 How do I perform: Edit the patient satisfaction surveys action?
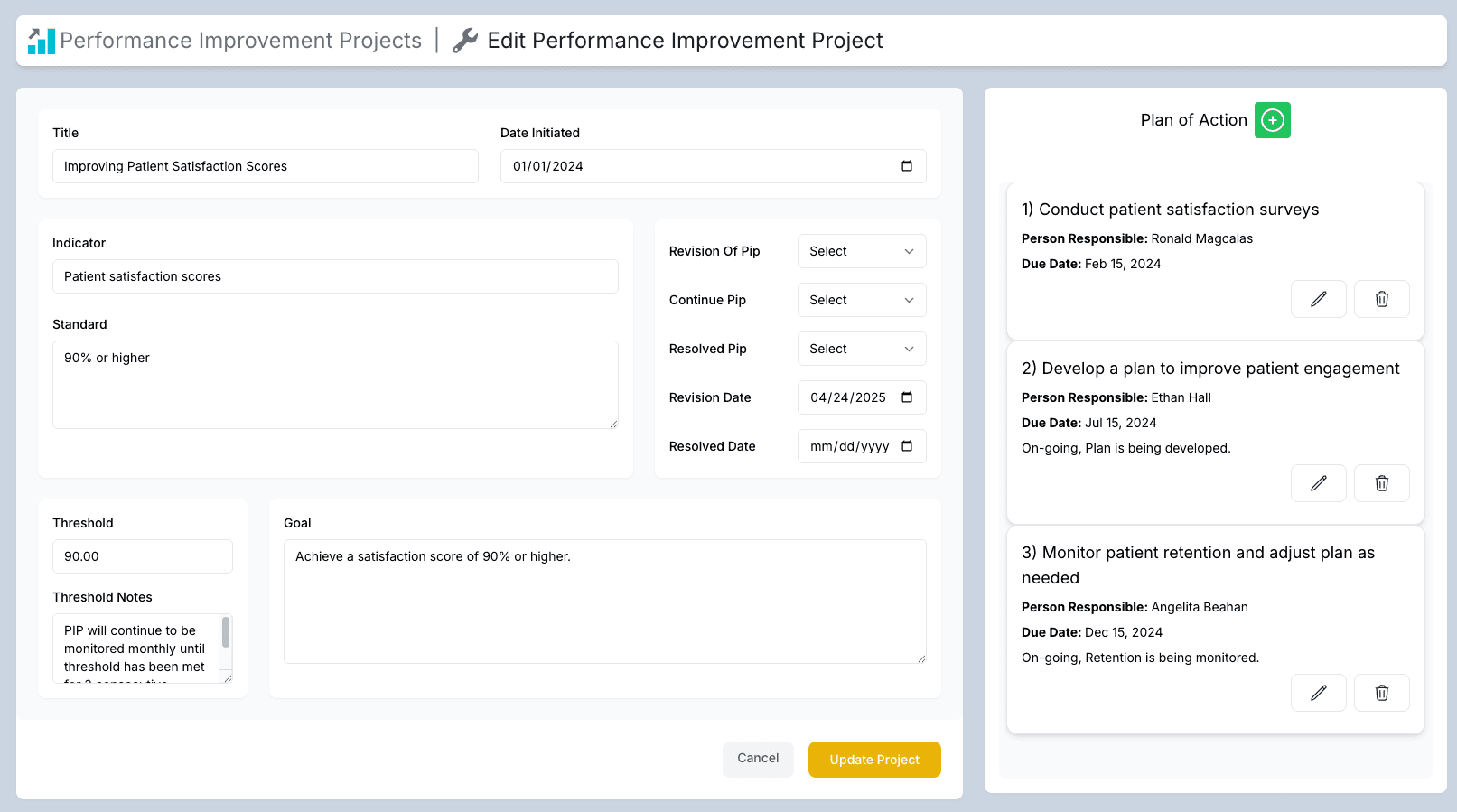point(1318,299)
